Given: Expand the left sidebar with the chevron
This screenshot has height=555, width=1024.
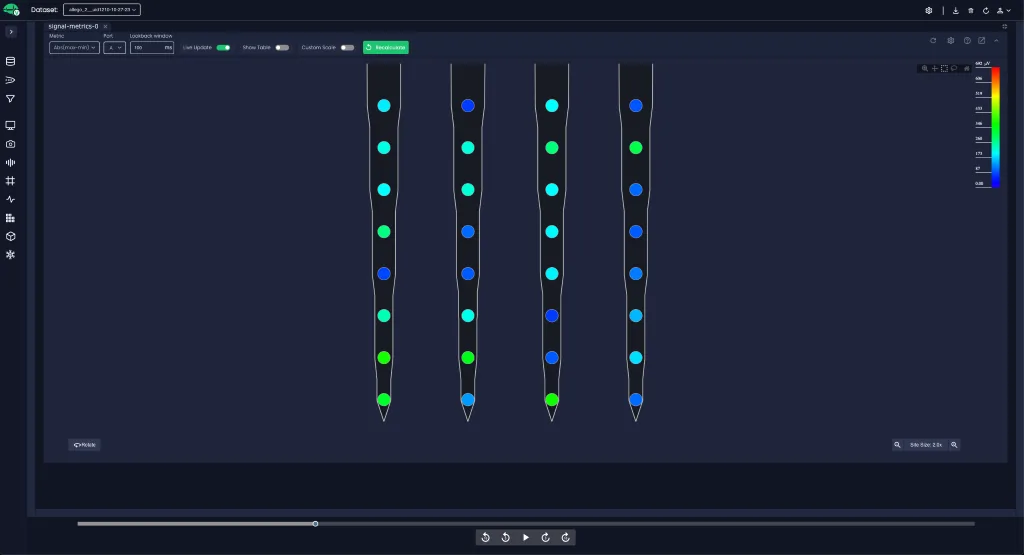Looking at the screenshot, I should pyautogui.click(x=11, y=31).
